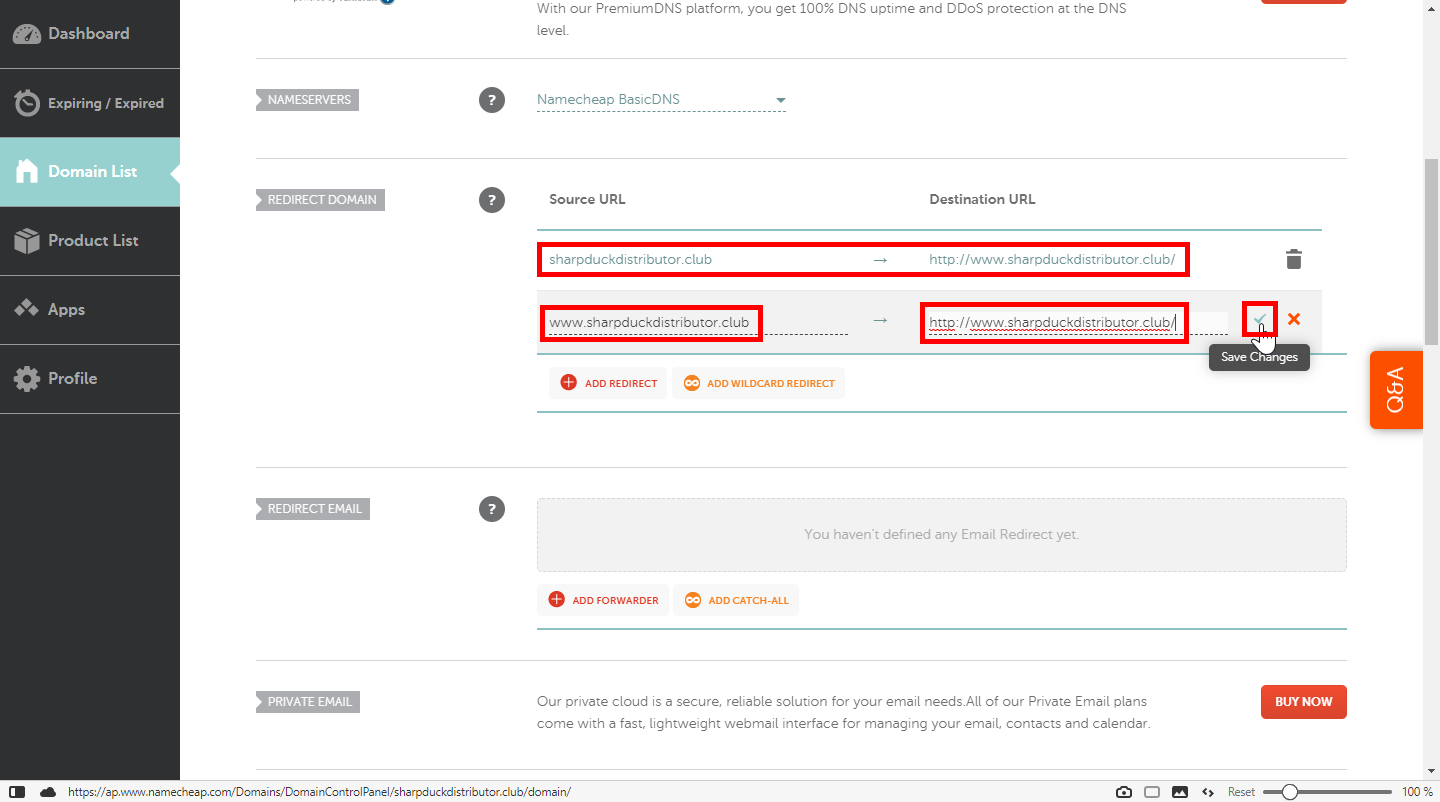Click Add Redirect button
The height and width of the screenshot is (802, 1440).
tap(608, 383)
